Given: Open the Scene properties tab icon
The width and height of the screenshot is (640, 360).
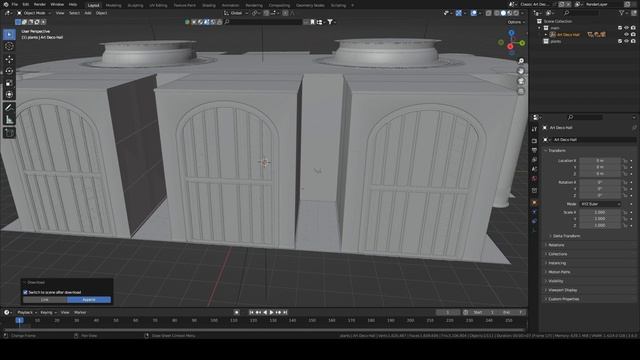Looking at the screenshot, I should 534,169.
